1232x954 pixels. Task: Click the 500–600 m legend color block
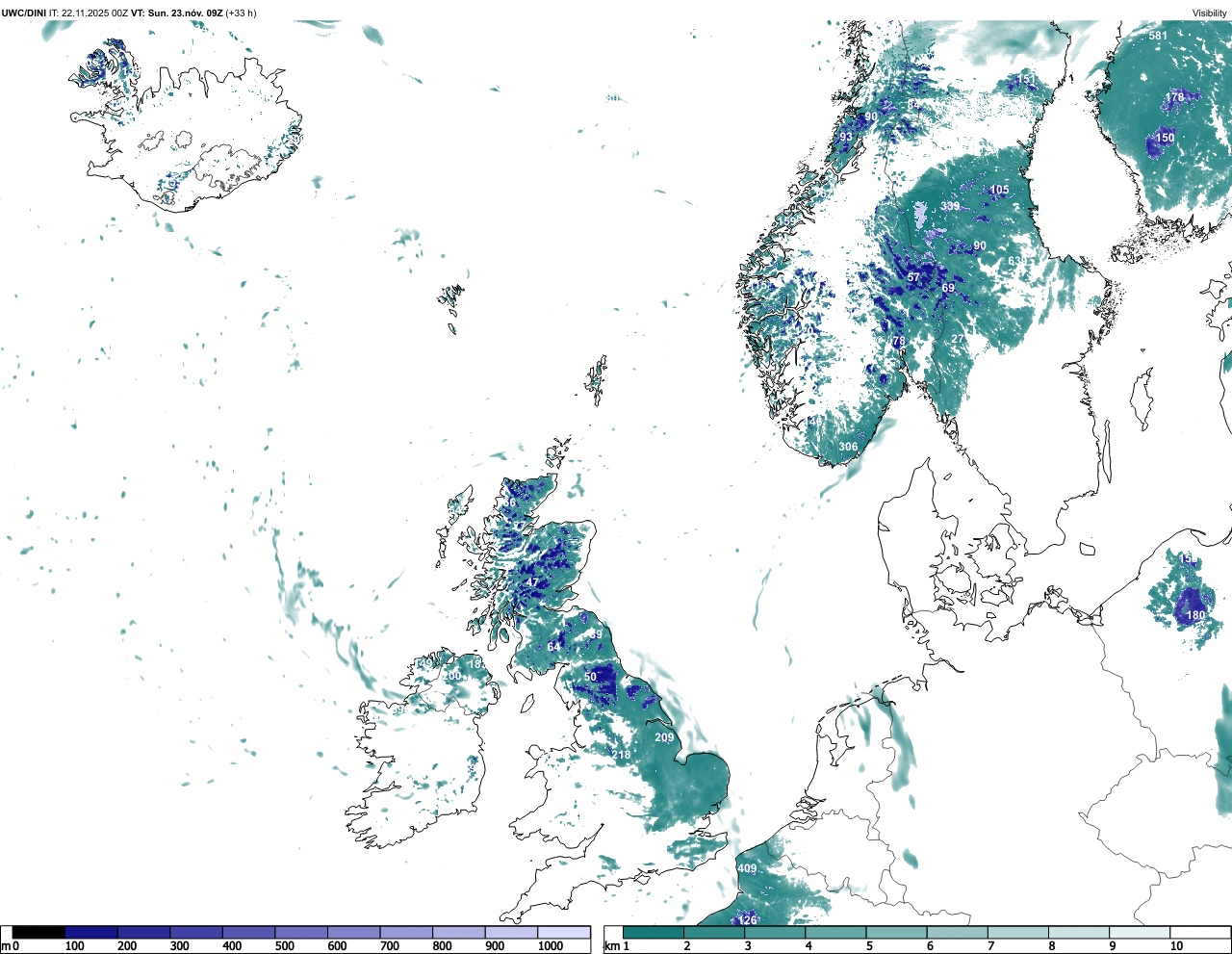301,932
